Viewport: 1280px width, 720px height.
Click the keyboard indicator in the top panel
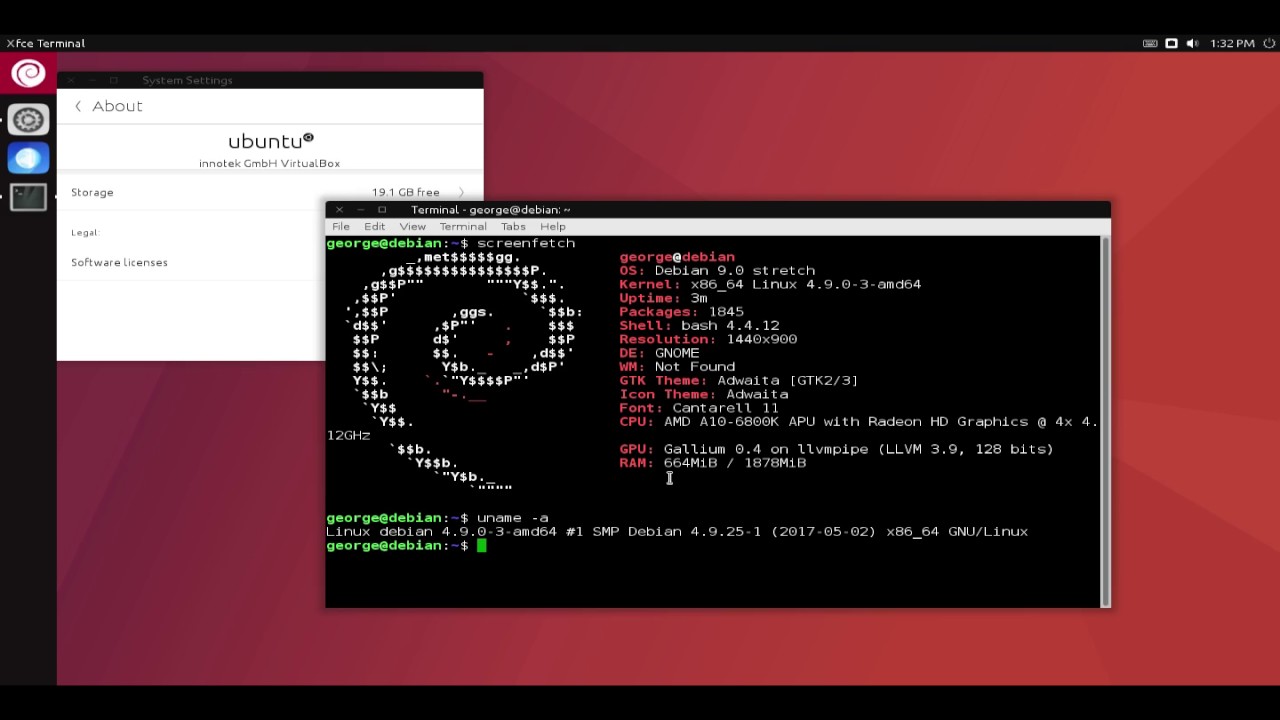(1150, 44)
